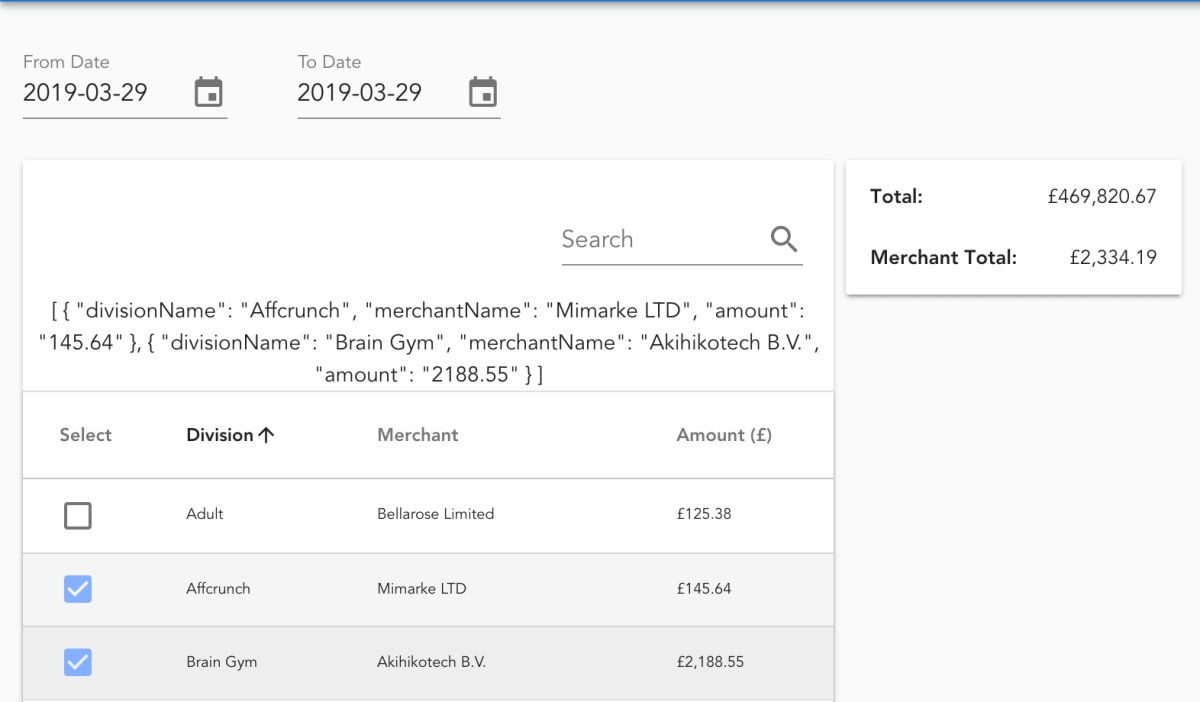Click the Mimarke LTD merchant cell
The height and width of the screenshot is (702, 1200).
pyautogui.click(x=421, y=589)
